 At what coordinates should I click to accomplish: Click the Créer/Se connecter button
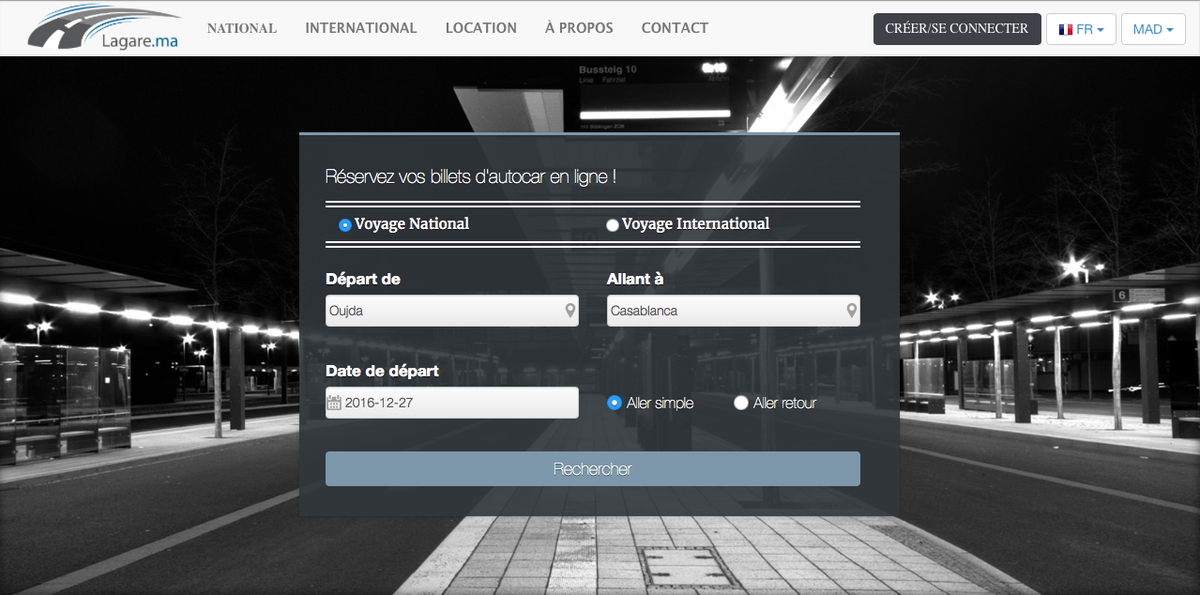957,29
